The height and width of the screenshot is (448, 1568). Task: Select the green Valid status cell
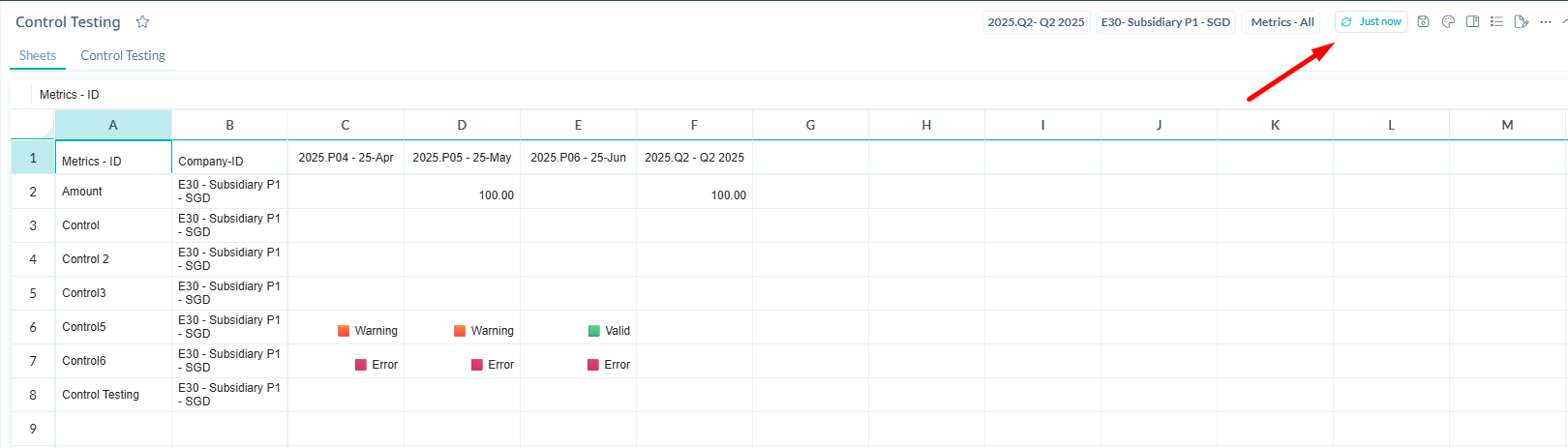(x=578, y=330)
